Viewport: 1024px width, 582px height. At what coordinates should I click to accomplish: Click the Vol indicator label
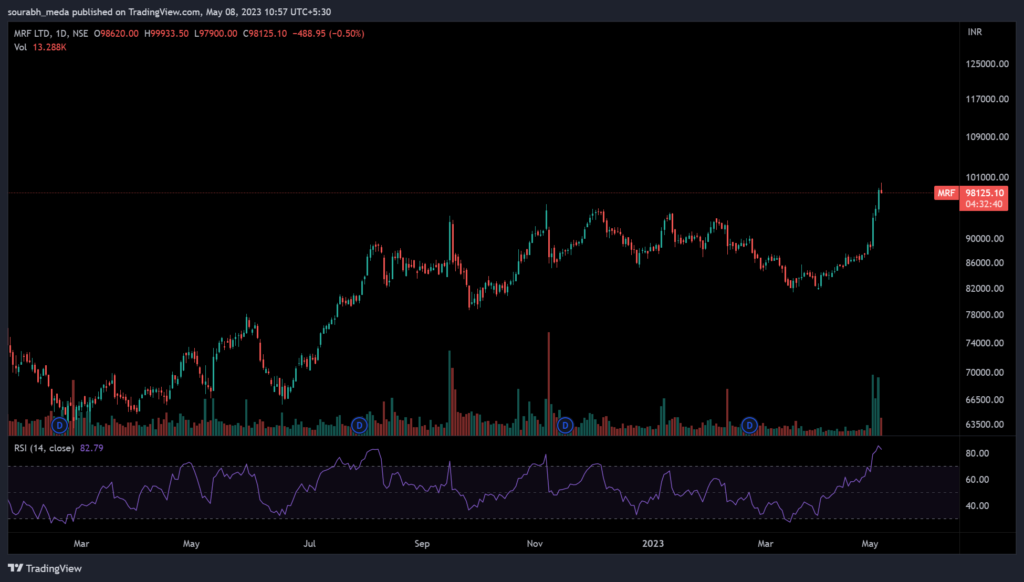click(x=20, y=47)
